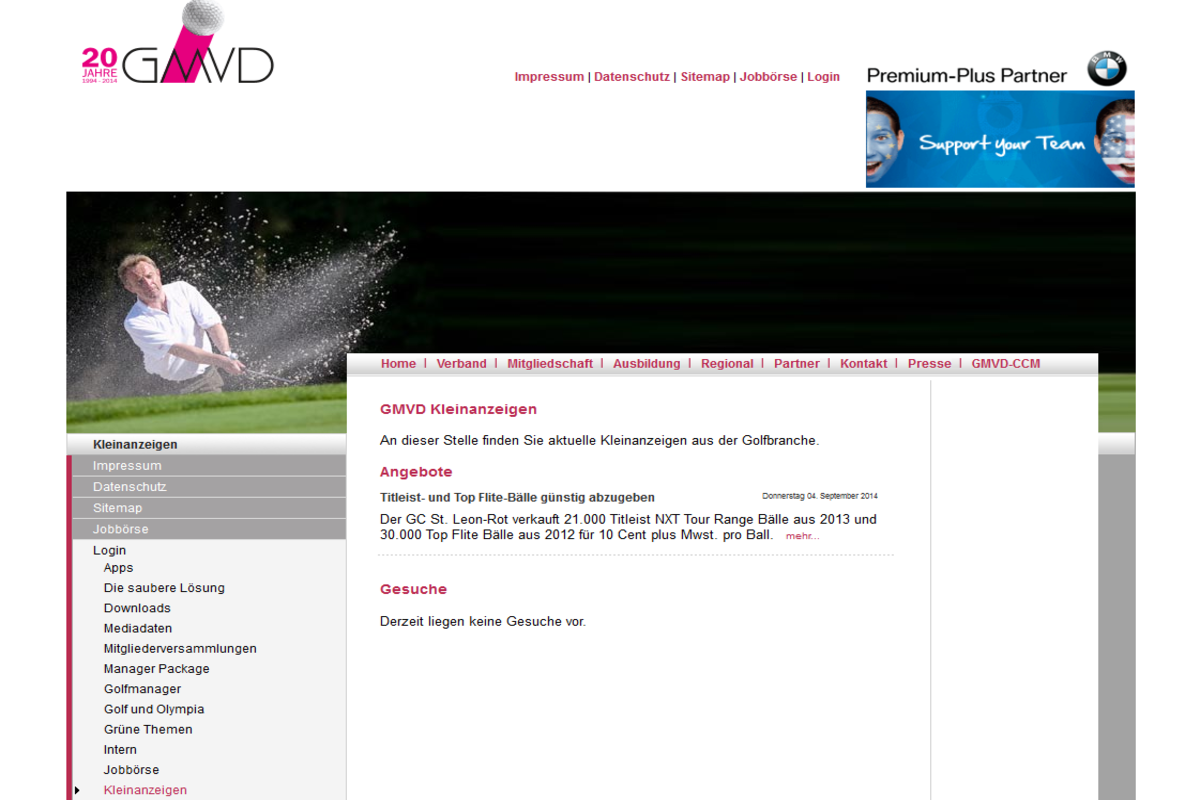
Task: Select Manager Package sidebar entry
Action: (x=156, y=669)
